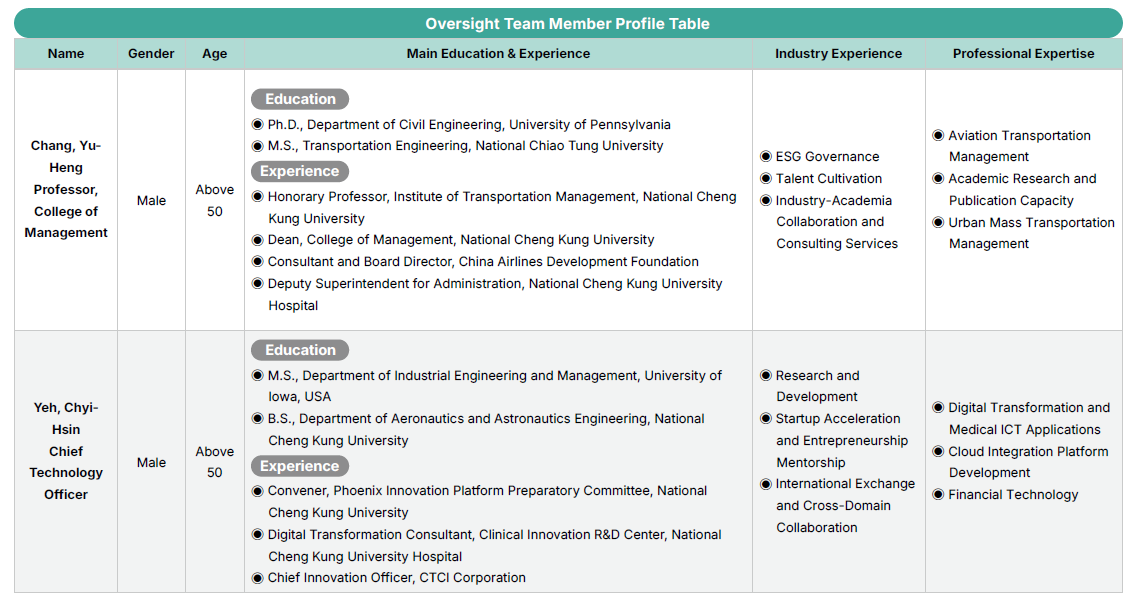Click the Education badge in Chang Yu-Heng's row
1131x603 pixels.
pos(300,99)
